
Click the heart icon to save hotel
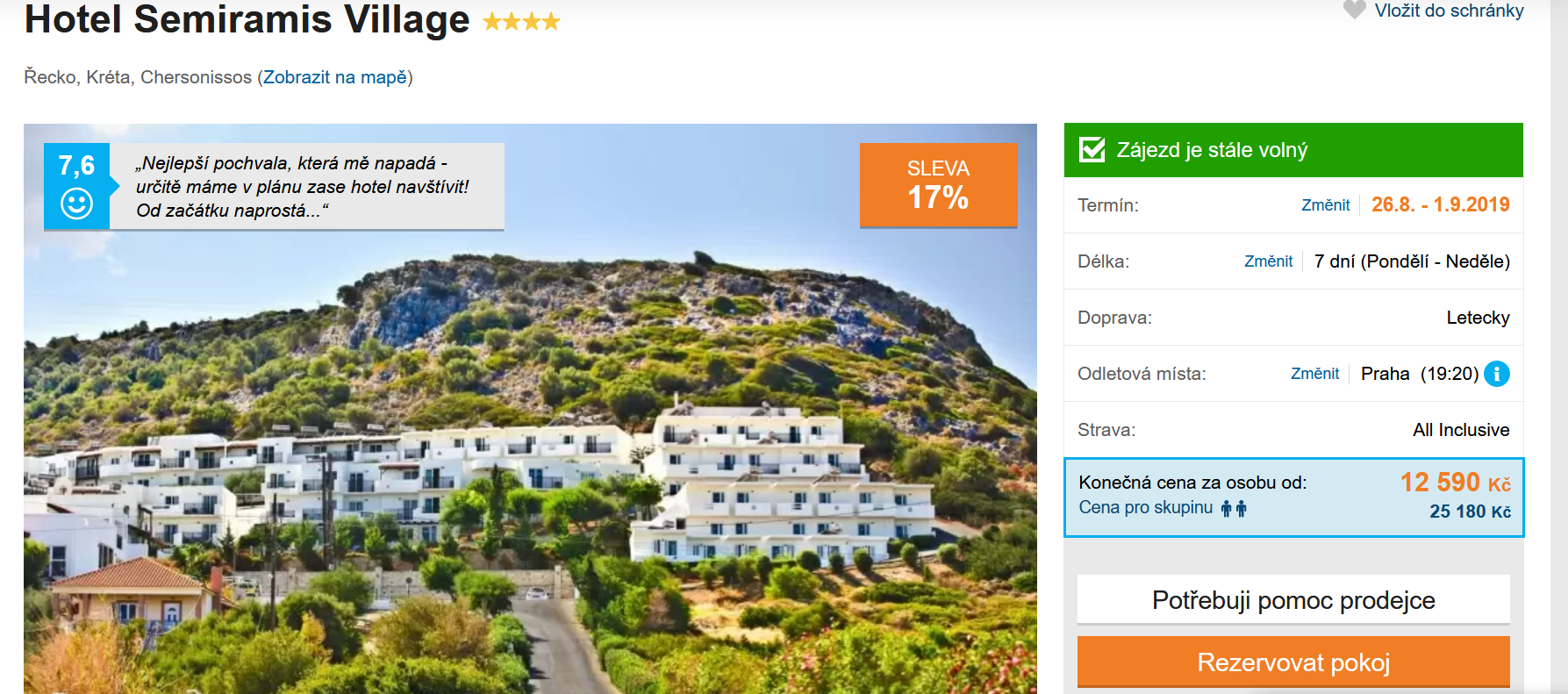[x=1354, y=10]
